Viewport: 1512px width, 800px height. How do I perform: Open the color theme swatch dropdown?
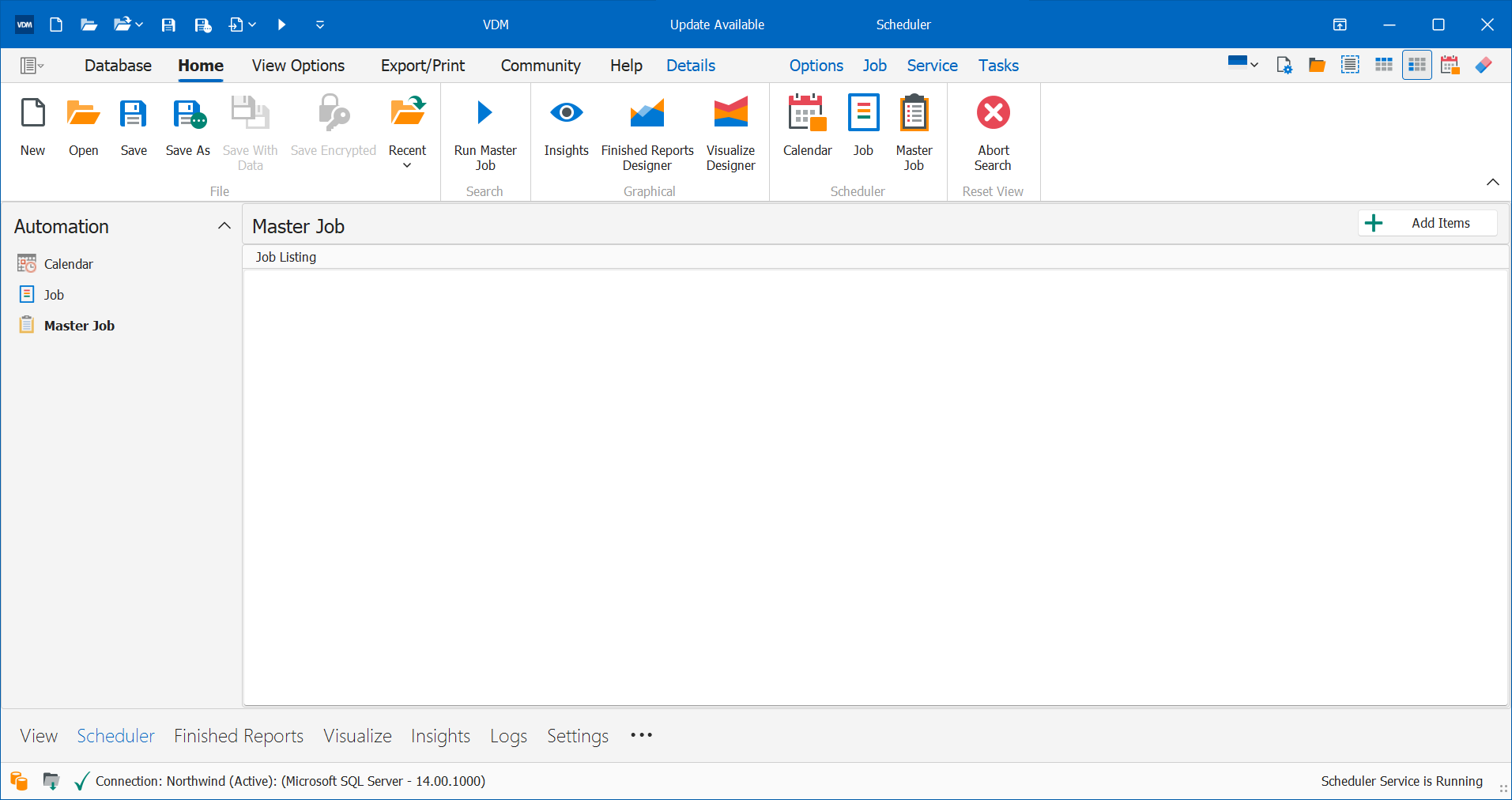coord(1243,65)
